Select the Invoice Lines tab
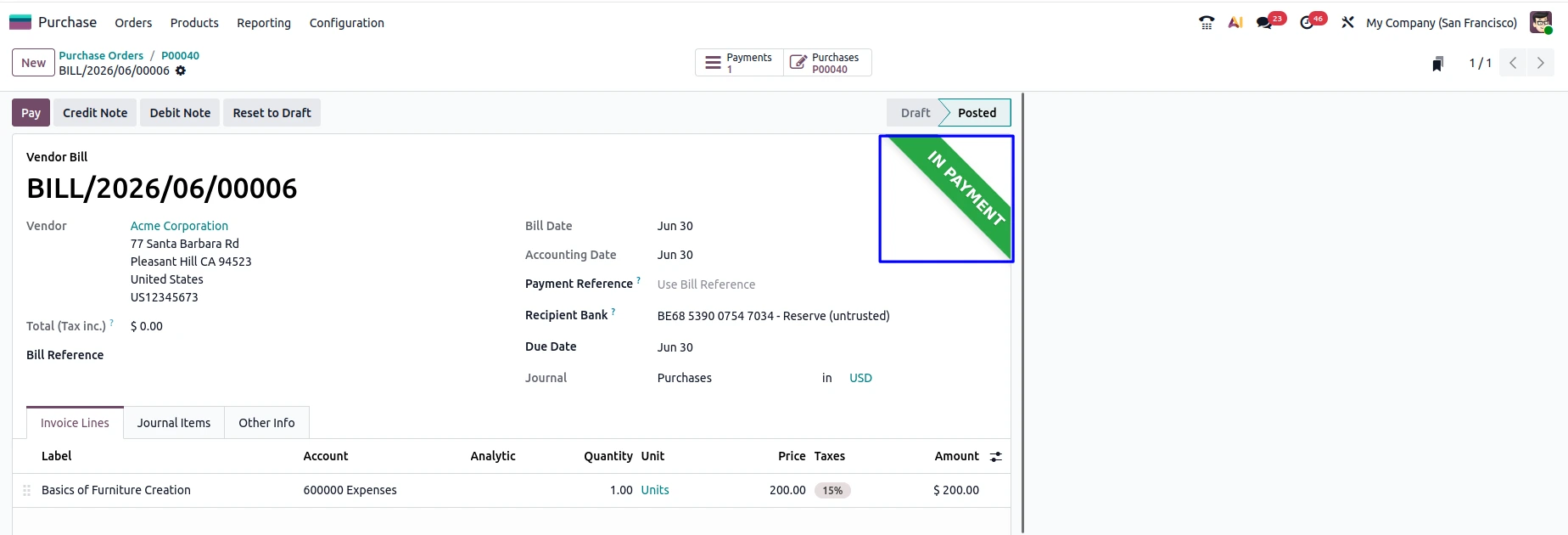Image resolution: width=1568 pixels, height=535 pixels. click(x=75, y=423)
